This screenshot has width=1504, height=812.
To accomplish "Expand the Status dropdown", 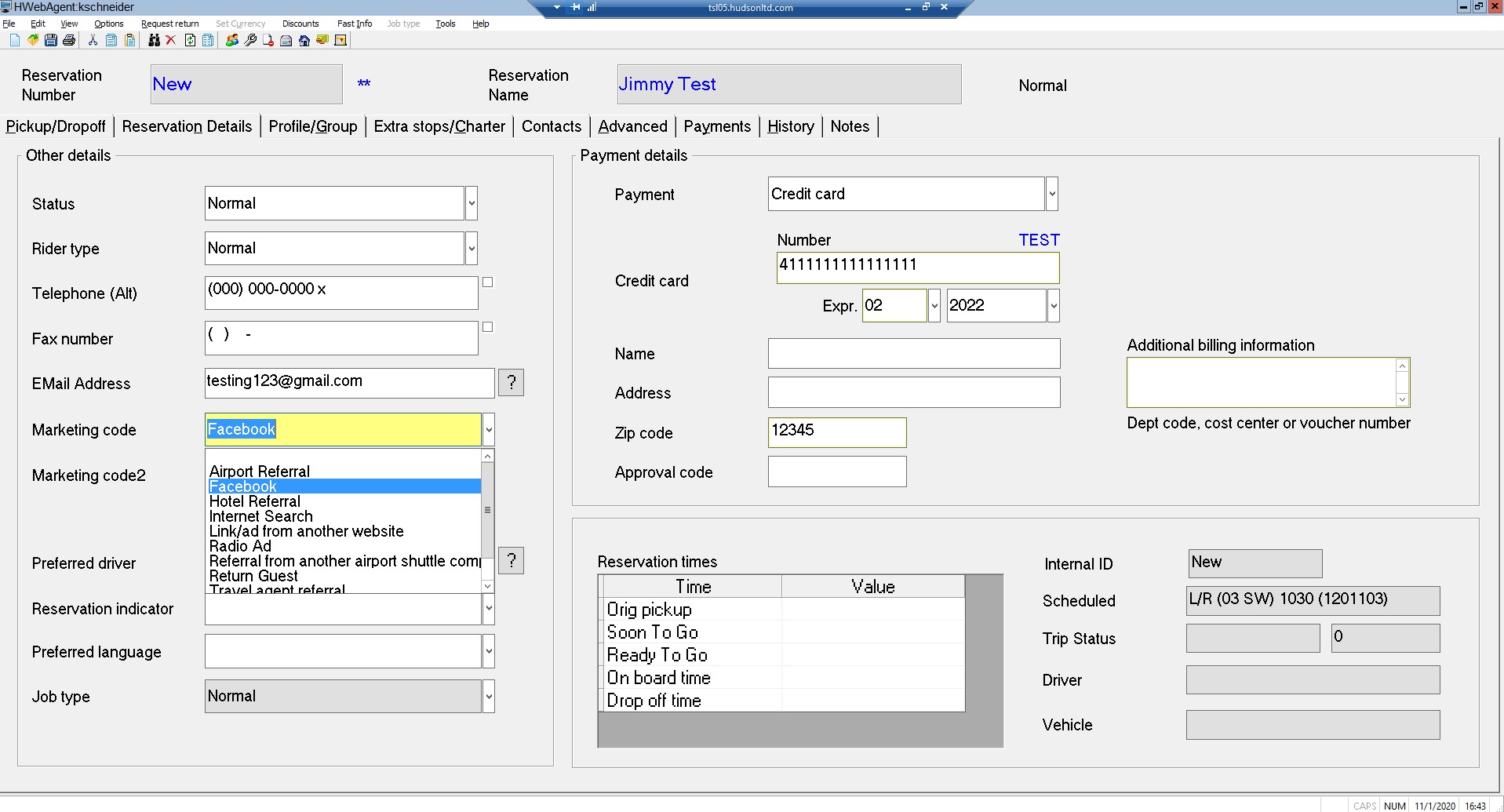I will tap(472, 204).
